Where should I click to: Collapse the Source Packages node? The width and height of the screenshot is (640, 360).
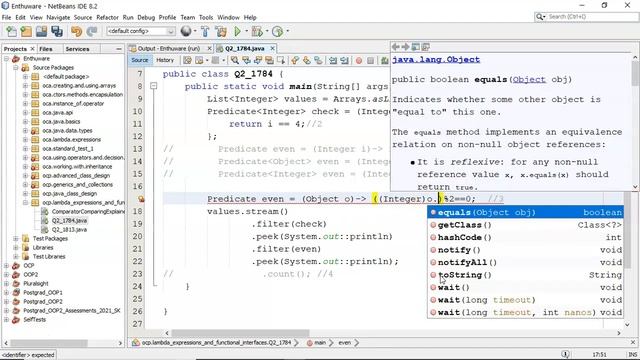click(16, 68)
